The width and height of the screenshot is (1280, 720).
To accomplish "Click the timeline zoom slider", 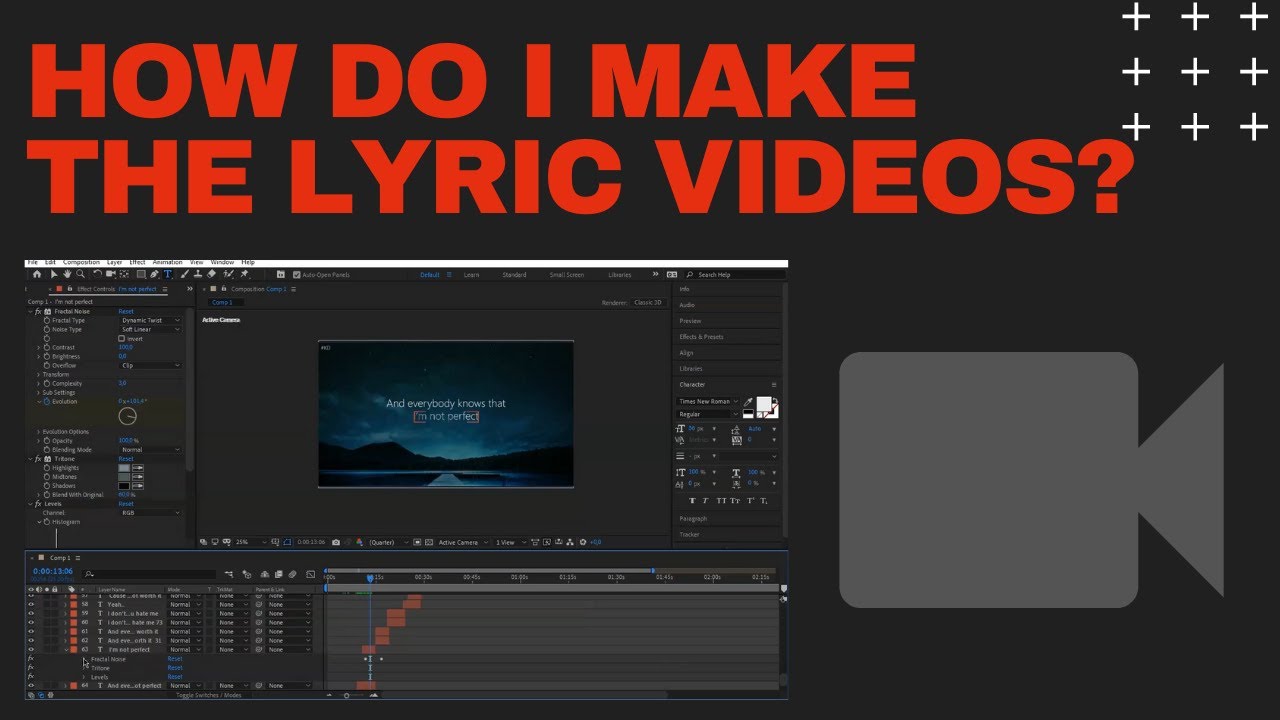I will click(347, 695).
